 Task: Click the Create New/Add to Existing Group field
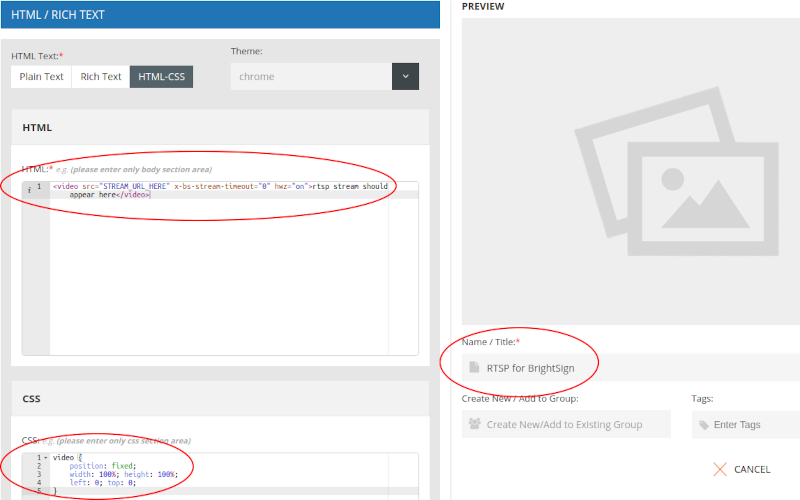coord(566,424)
